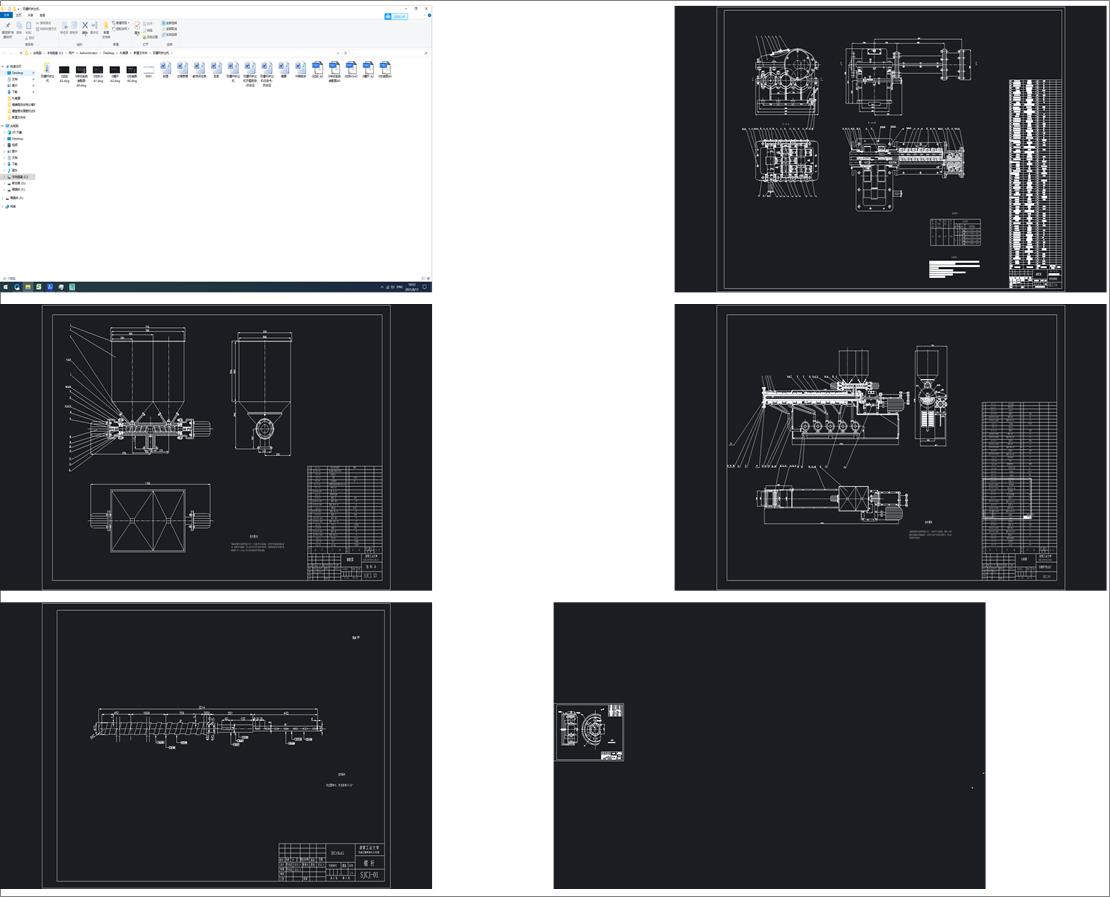This screenshot has width=1110, height=897.
Task: Click the Copy icon in Explorer ribbon
Action: pos(19,27)
